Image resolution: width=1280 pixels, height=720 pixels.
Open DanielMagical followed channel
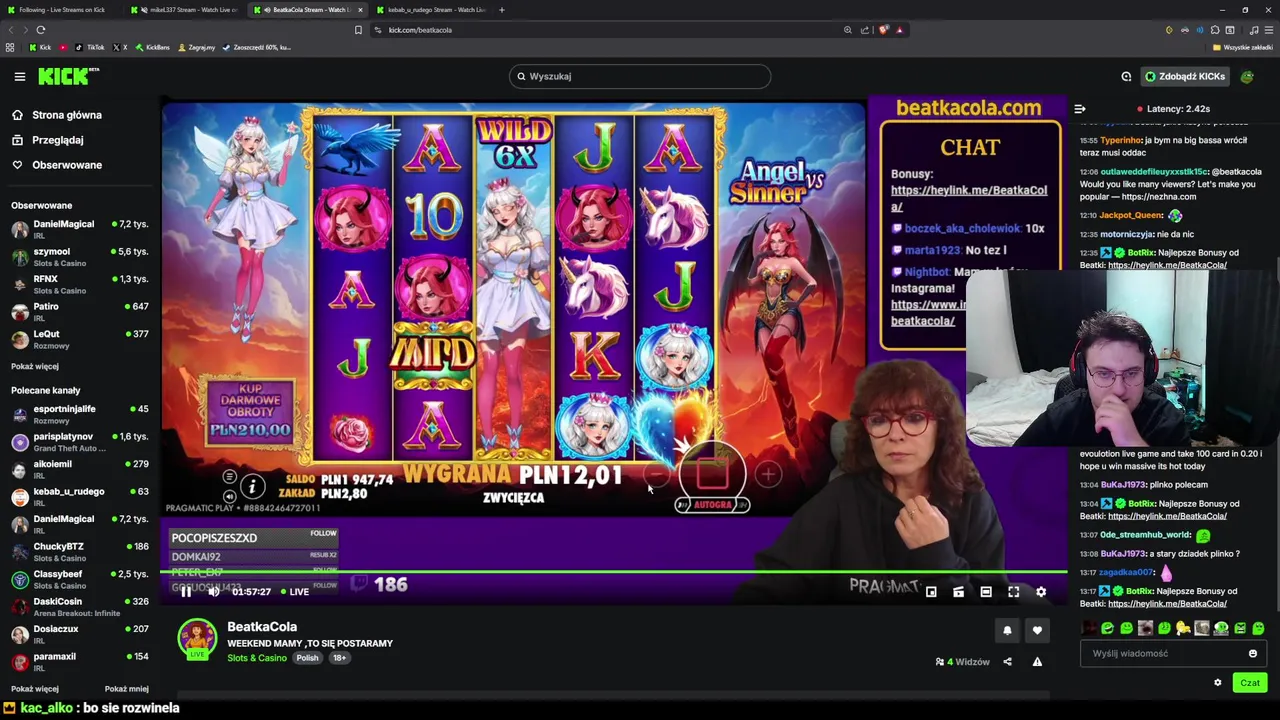[x=80, y=229]
